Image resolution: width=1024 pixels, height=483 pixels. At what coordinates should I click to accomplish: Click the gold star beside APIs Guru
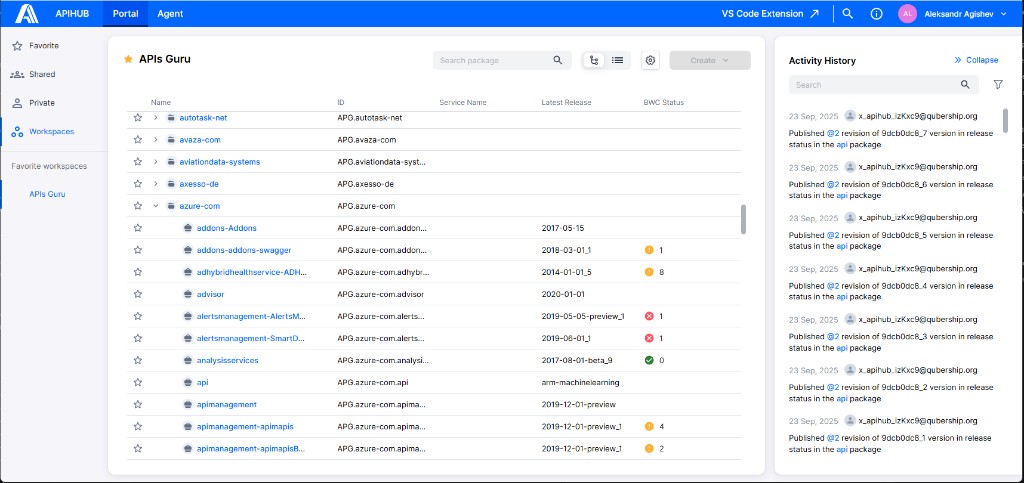(x=128, y=59)
